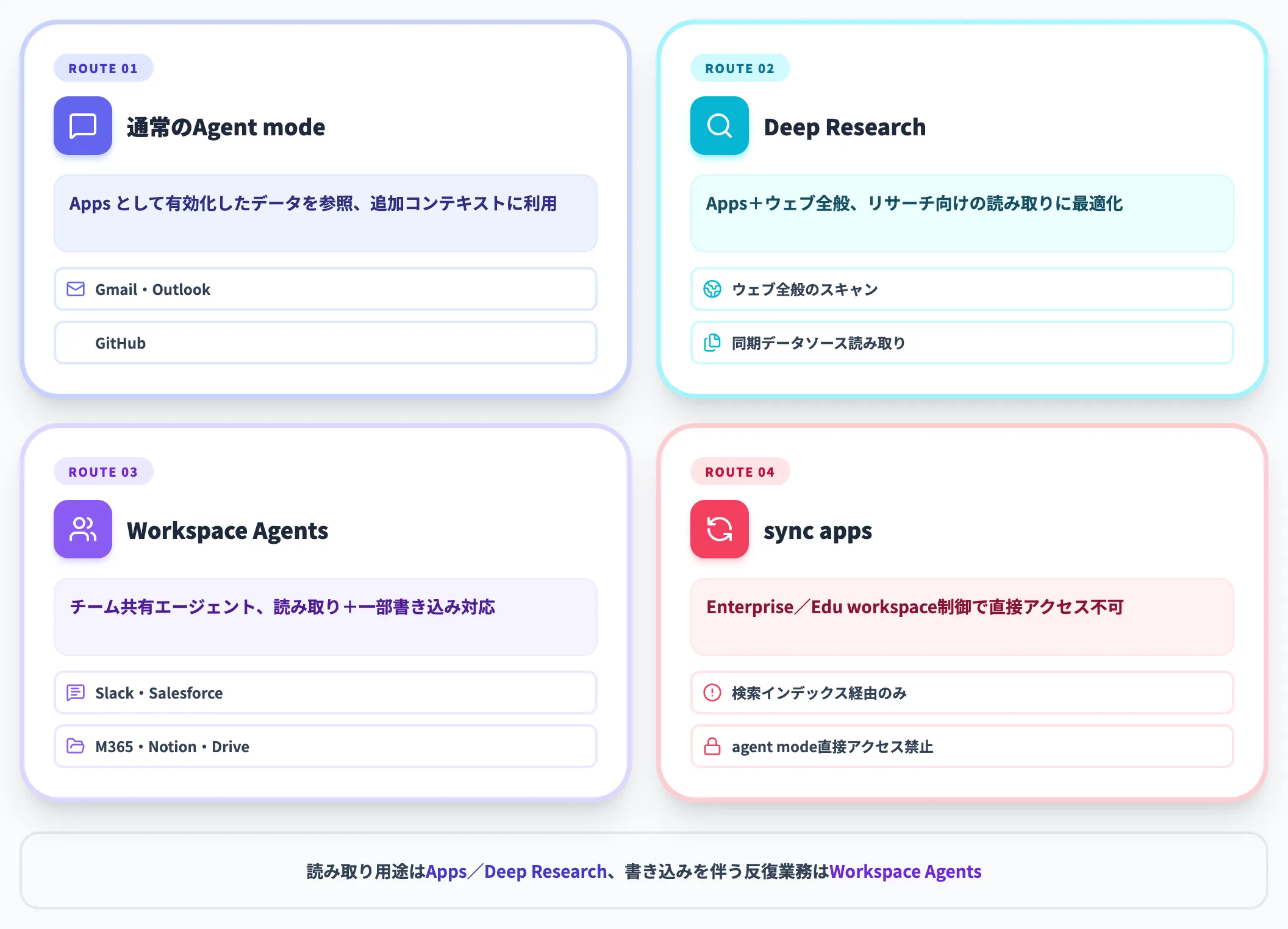Click the GitHub text
The image size is (1288, 929).
click(x=120, y=343)
